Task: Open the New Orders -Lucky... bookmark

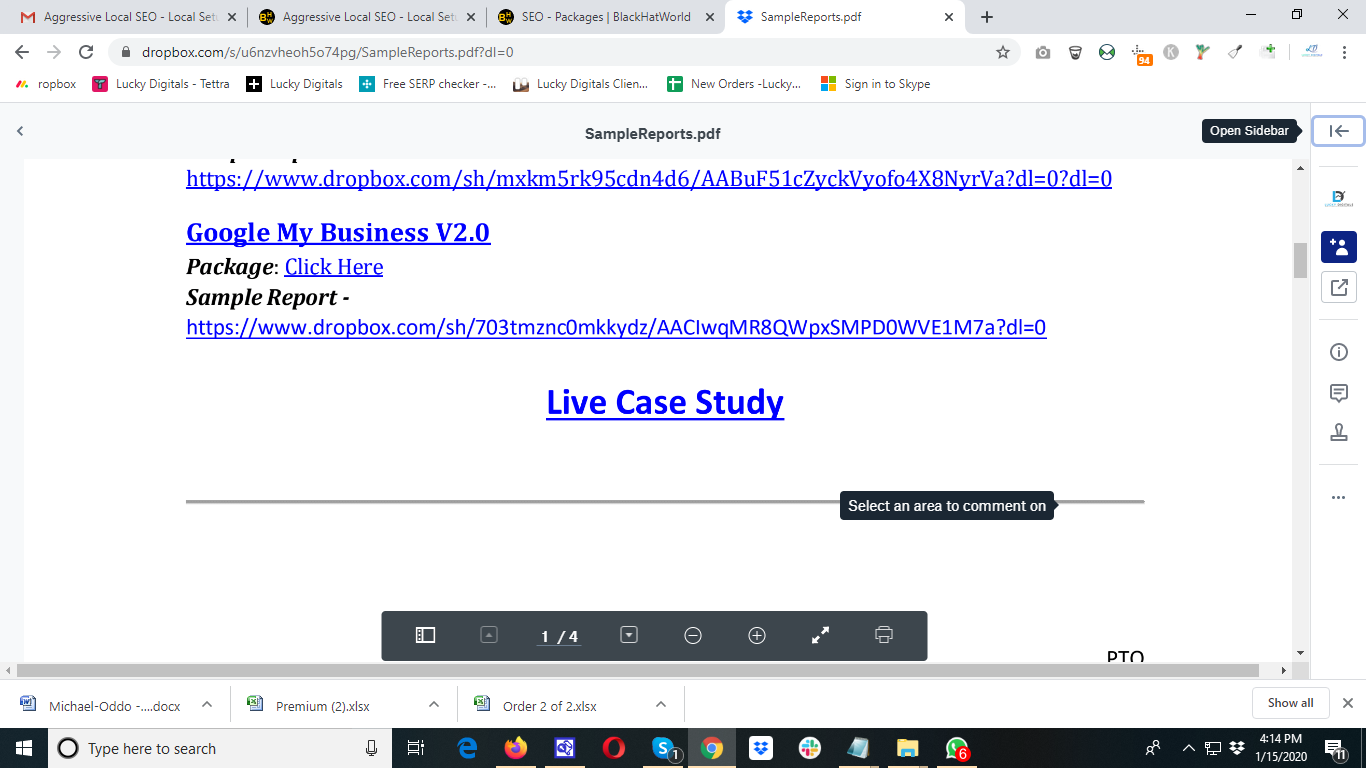Action: pyautogui.click(x=734, y=84)
